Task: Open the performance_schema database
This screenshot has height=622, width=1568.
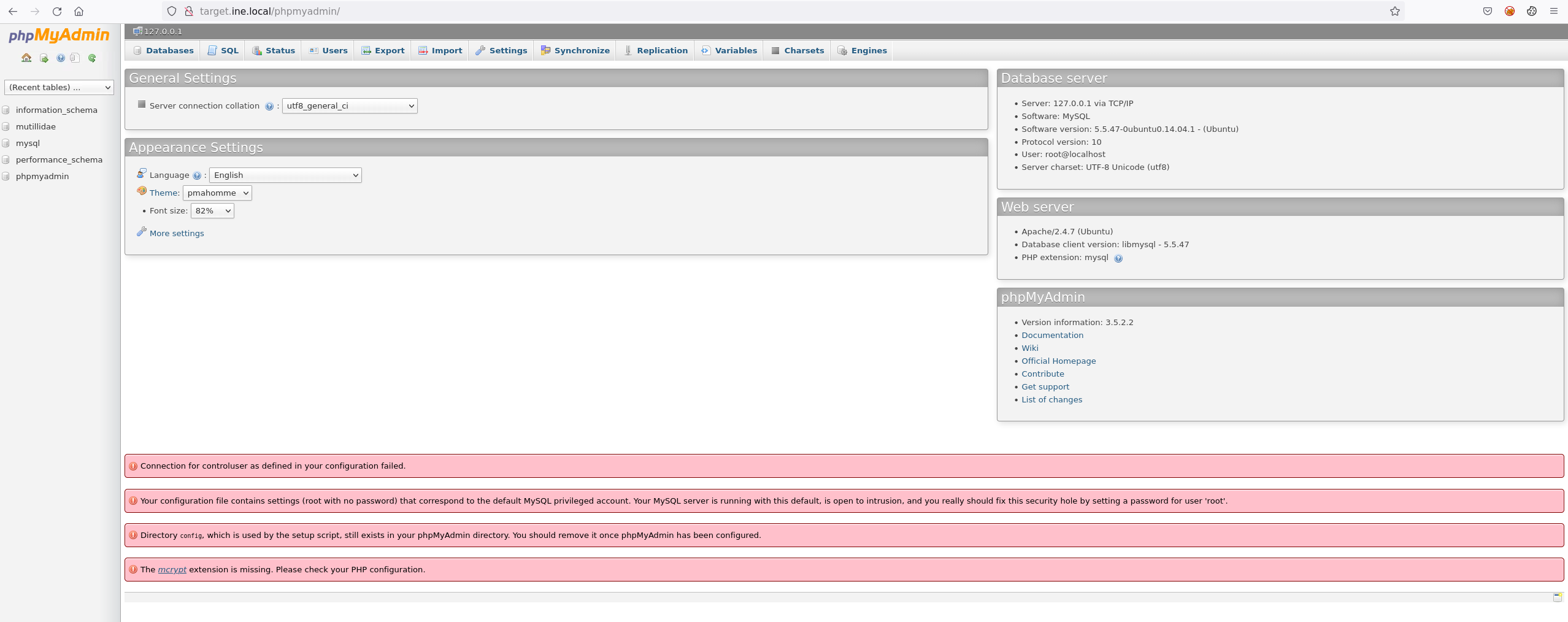Action: tap(59, 160)
